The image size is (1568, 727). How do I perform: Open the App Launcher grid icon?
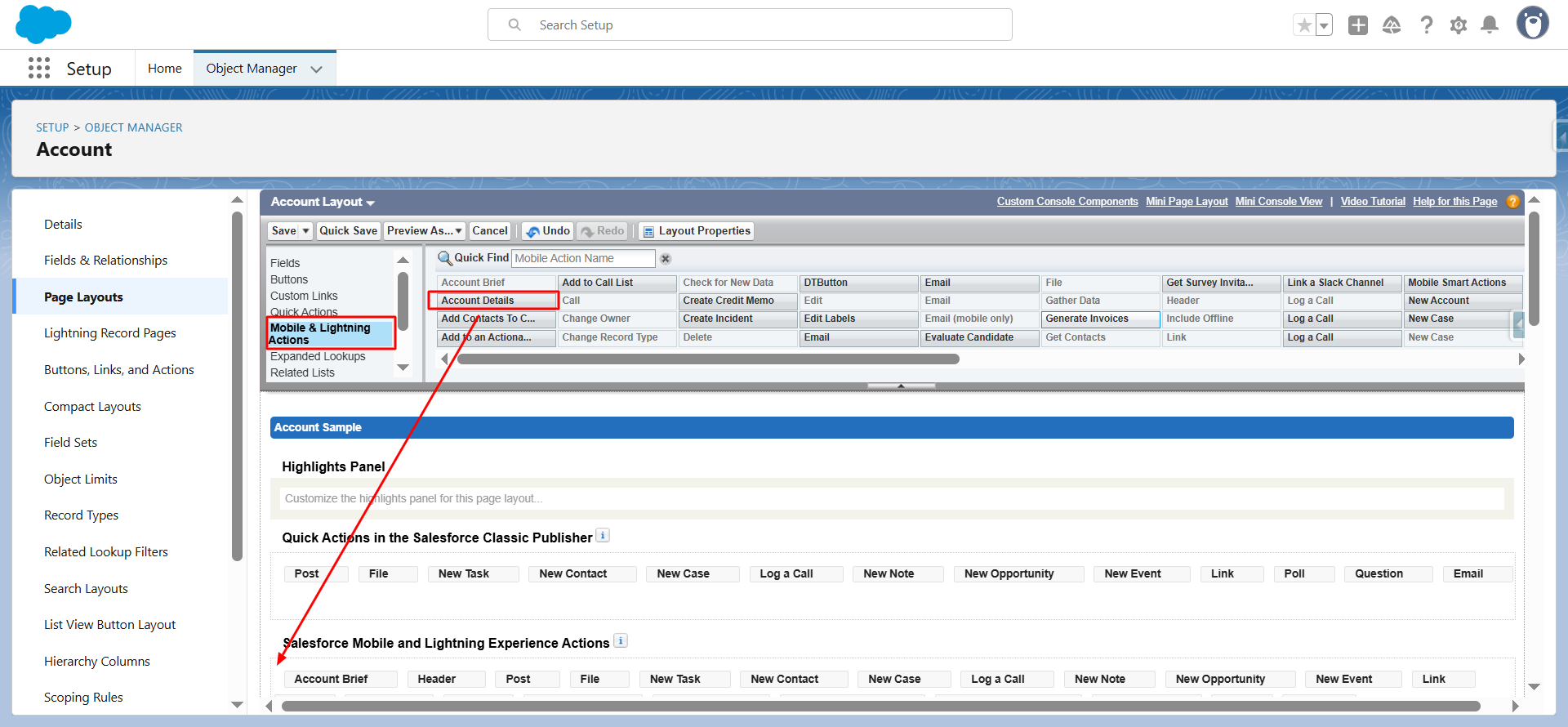click(x=38, y=68)
